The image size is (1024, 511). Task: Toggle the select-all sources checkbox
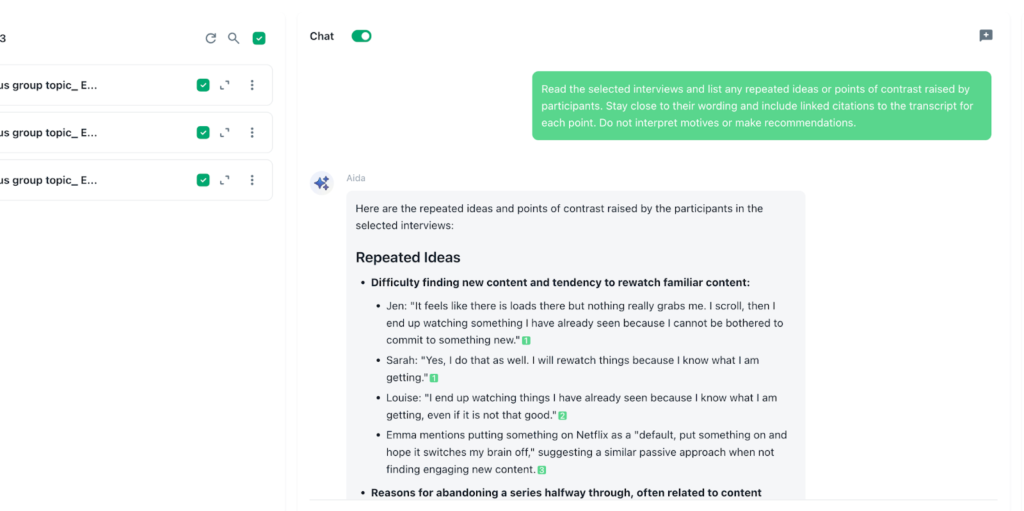[x=259, y=38]
